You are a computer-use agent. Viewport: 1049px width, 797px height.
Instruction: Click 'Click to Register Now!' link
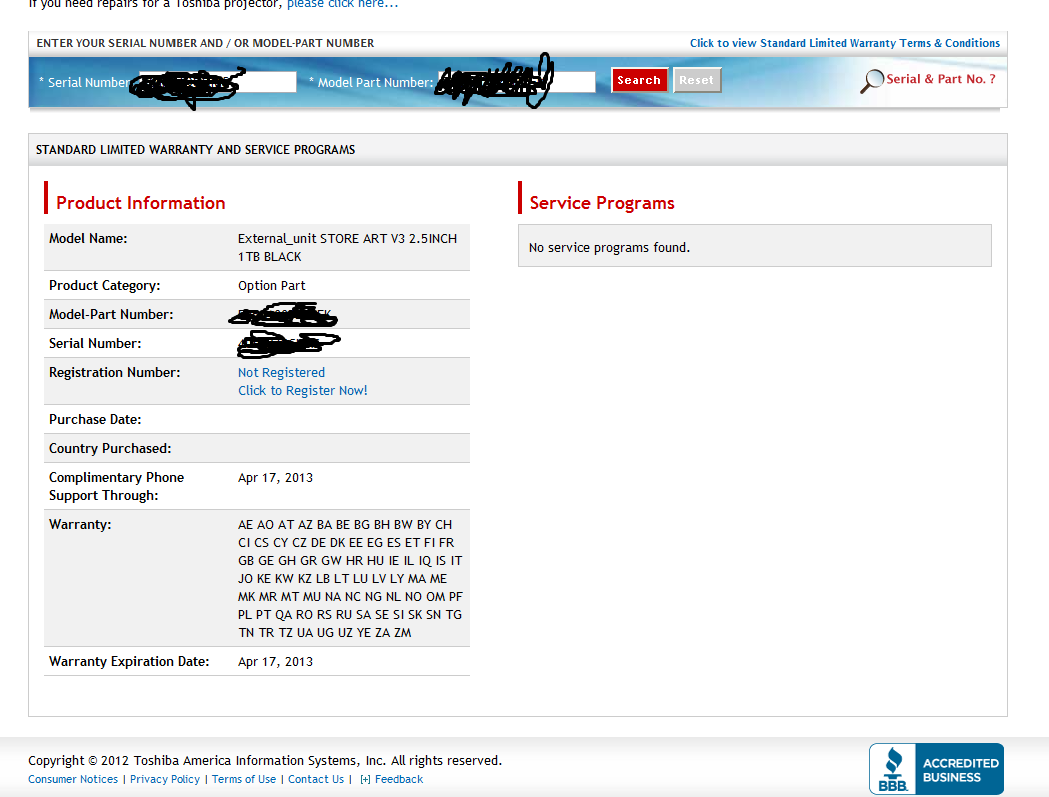click(302, 391)
